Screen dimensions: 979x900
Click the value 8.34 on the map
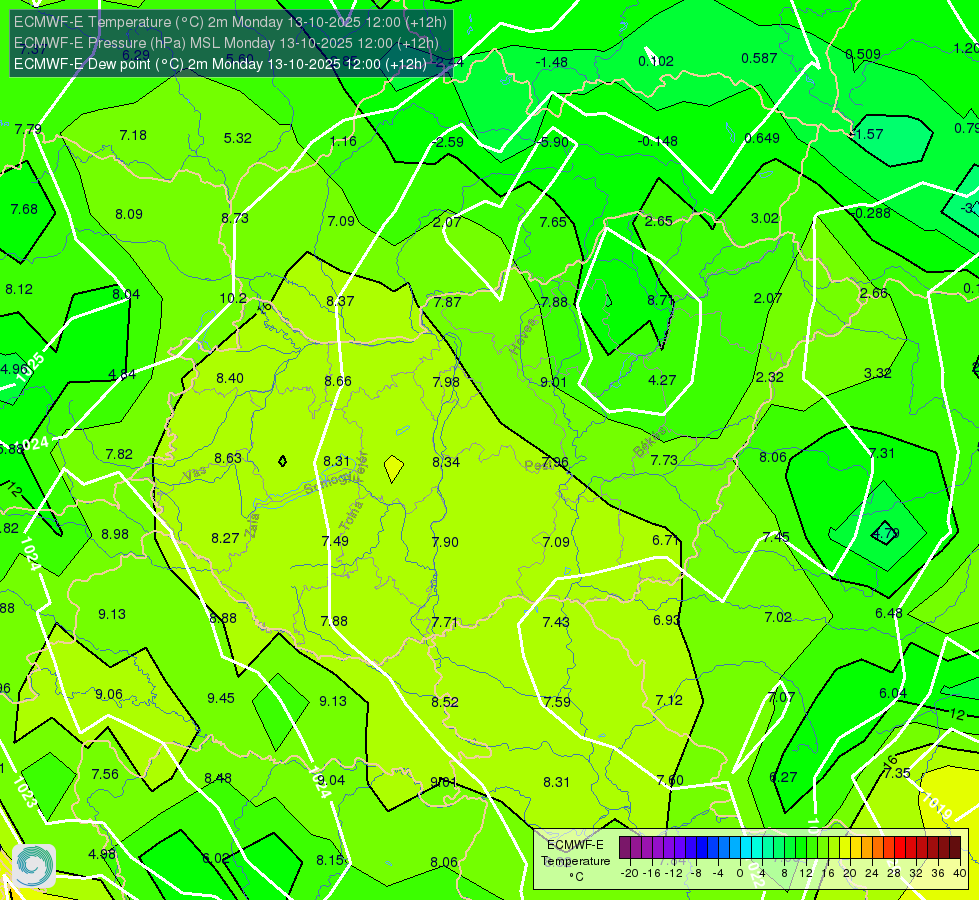(x=446, y=462)
